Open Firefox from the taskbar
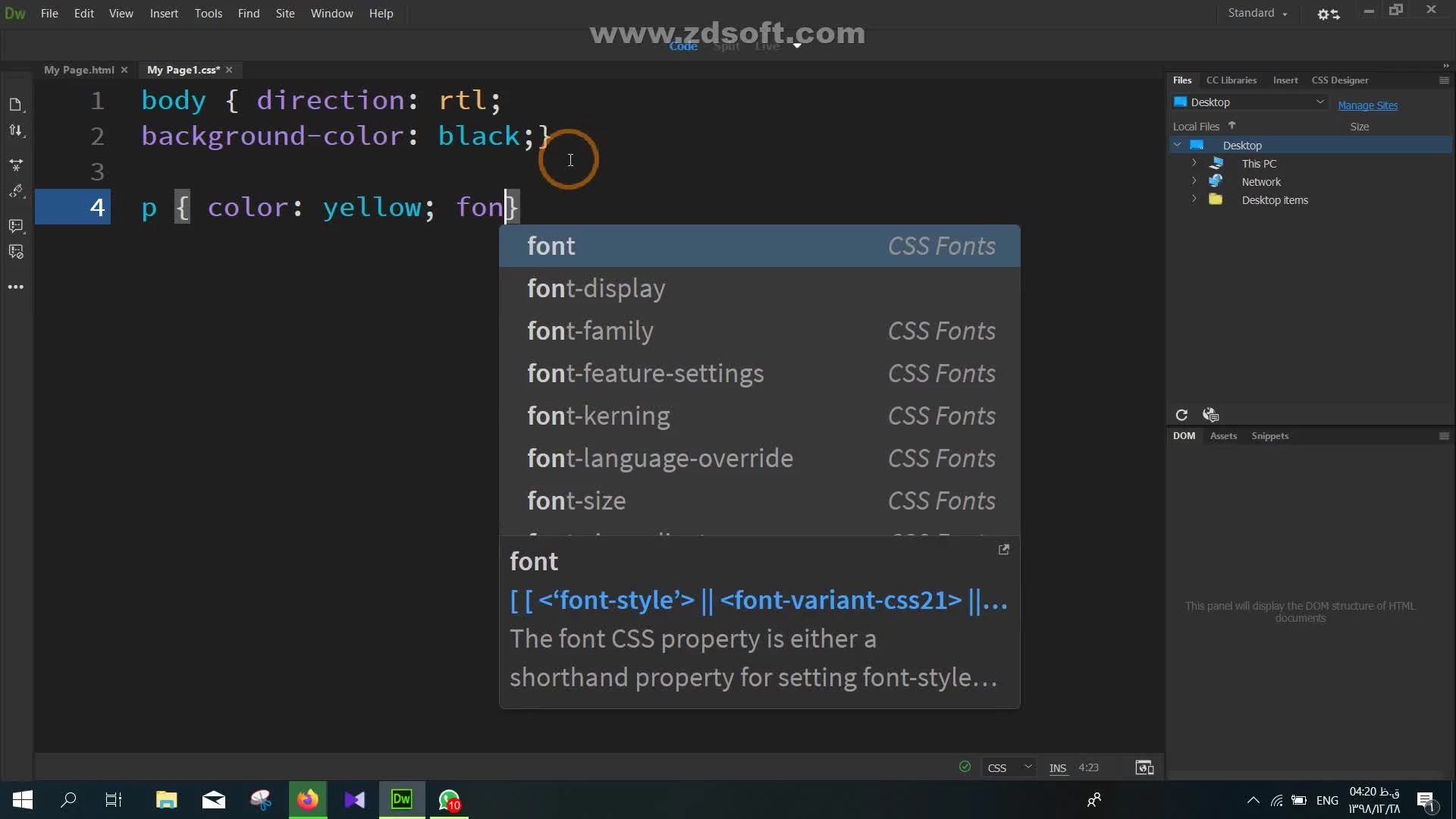Image resolution: width=1456 pixels, height=819 pixels. (x=308, y=800)
